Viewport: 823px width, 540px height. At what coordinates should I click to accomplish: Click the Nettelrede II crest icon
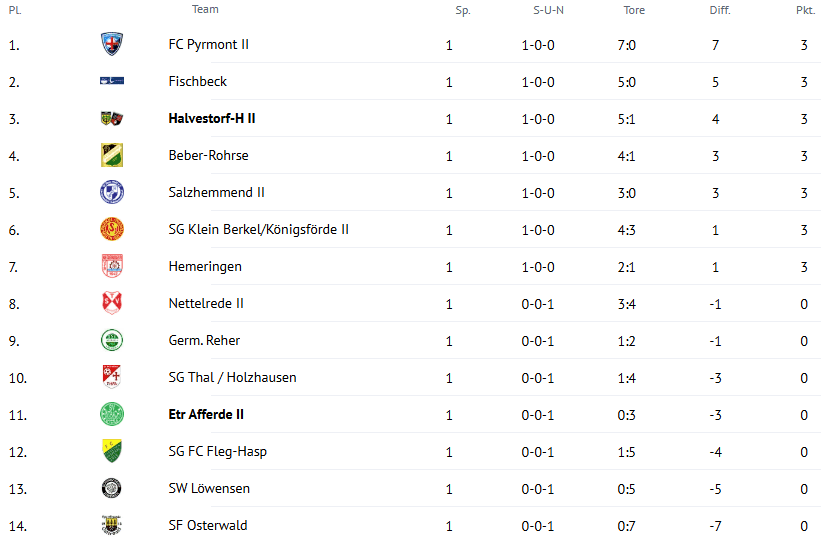click(x=112, y=303)
